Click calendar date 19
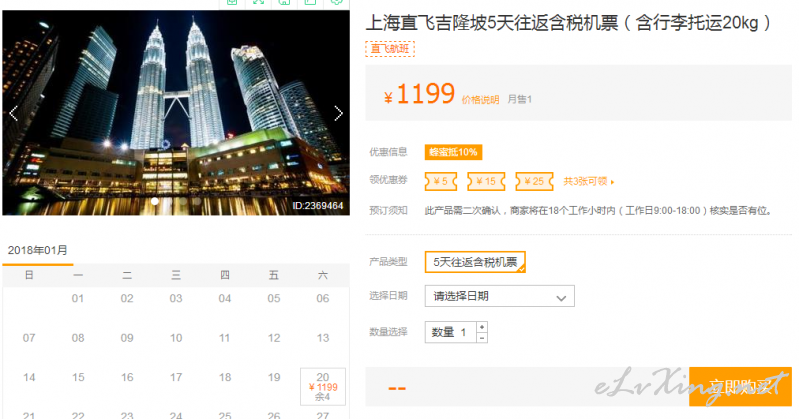This screenshot has width=799, height=419. pos(274,377)
